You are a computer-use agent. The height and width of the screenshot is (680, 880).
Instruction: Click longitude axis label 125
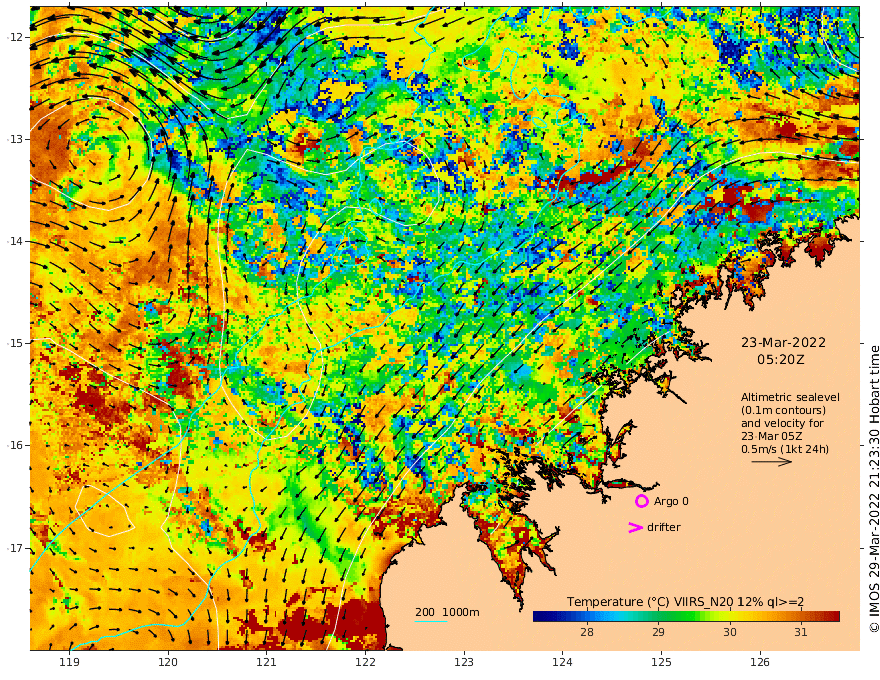661,662
